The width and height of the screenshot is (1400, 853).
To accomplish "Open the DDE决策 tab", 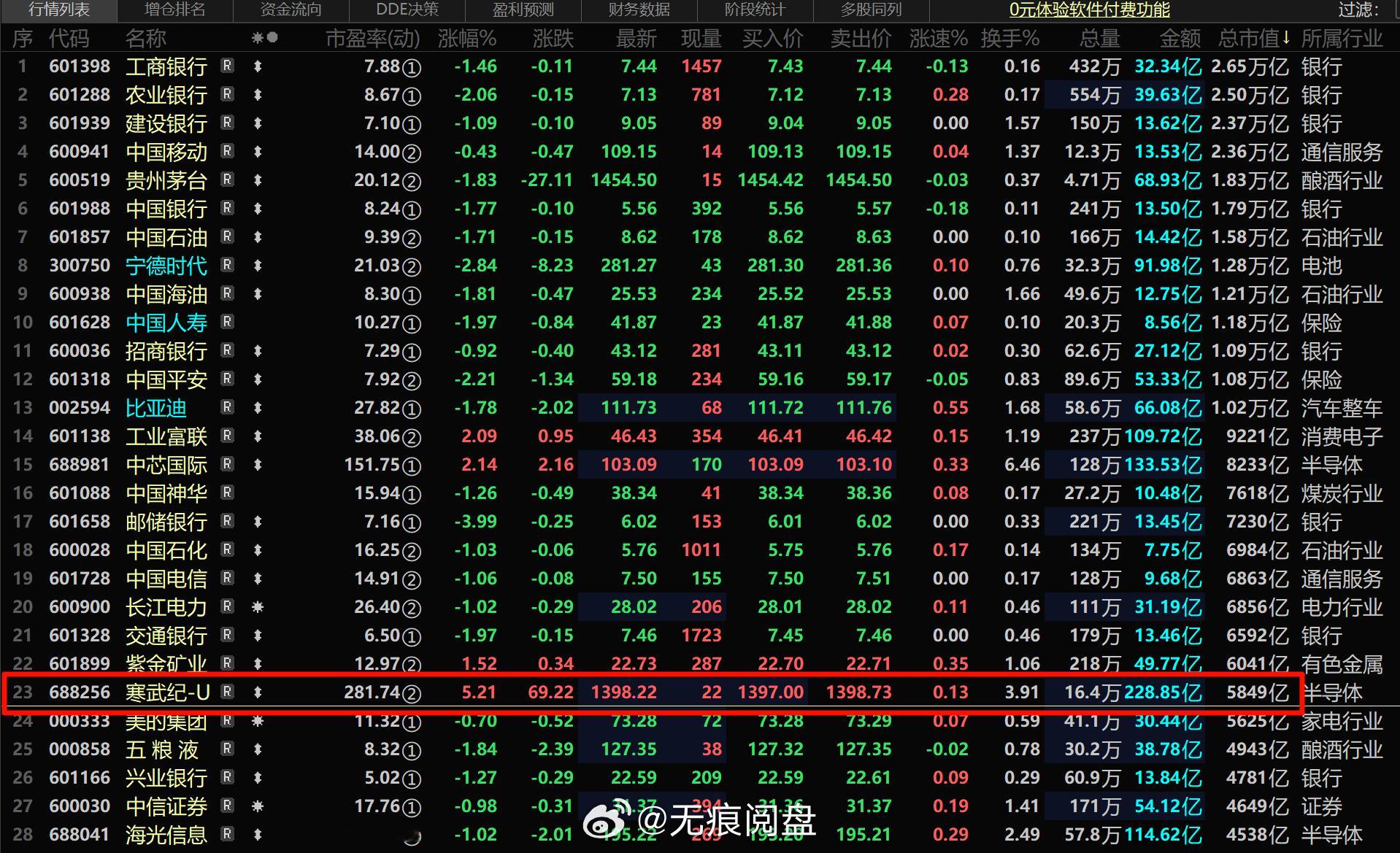I will click(407, 9).
